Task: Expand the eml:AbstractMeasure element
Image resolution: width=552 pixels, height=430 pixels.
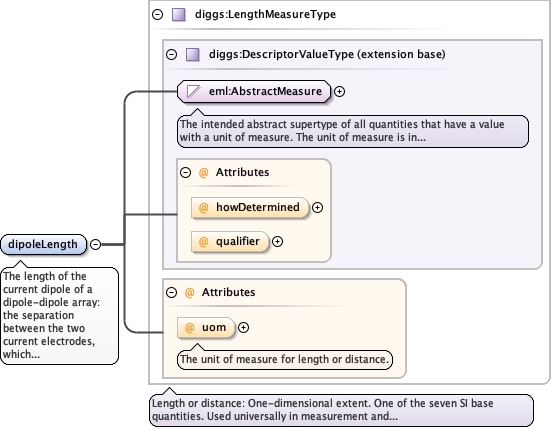Action: click(x=339, y=92)
